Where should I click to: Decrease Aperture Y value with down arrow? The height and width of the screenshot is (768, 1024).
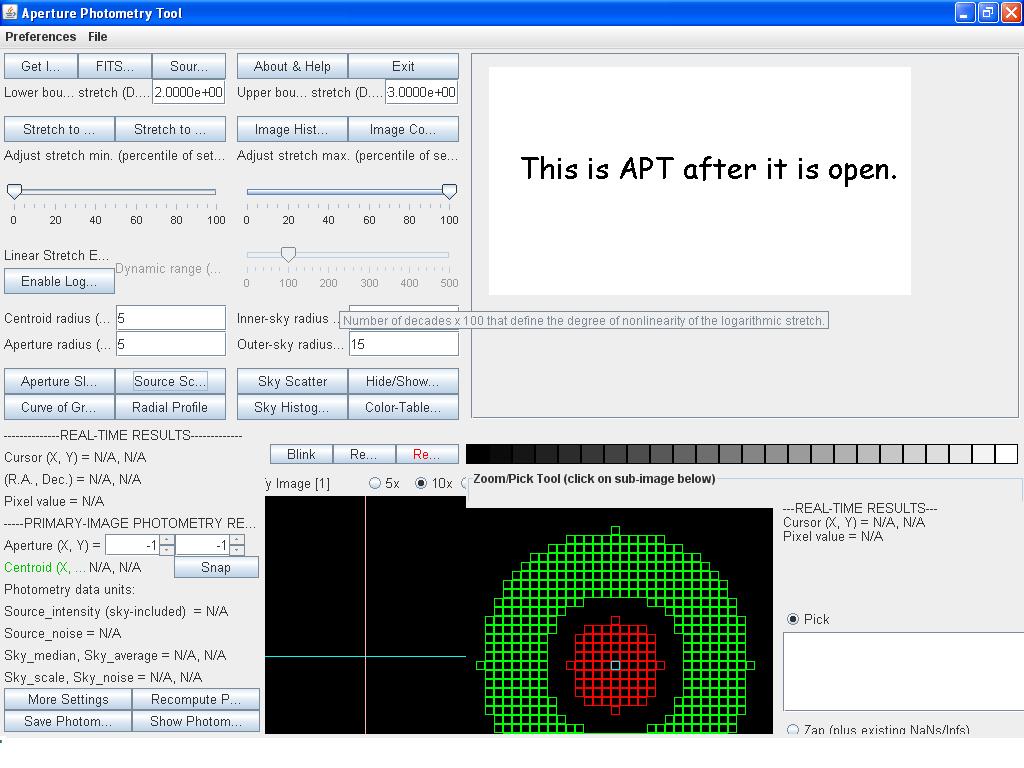click(236, 550)
